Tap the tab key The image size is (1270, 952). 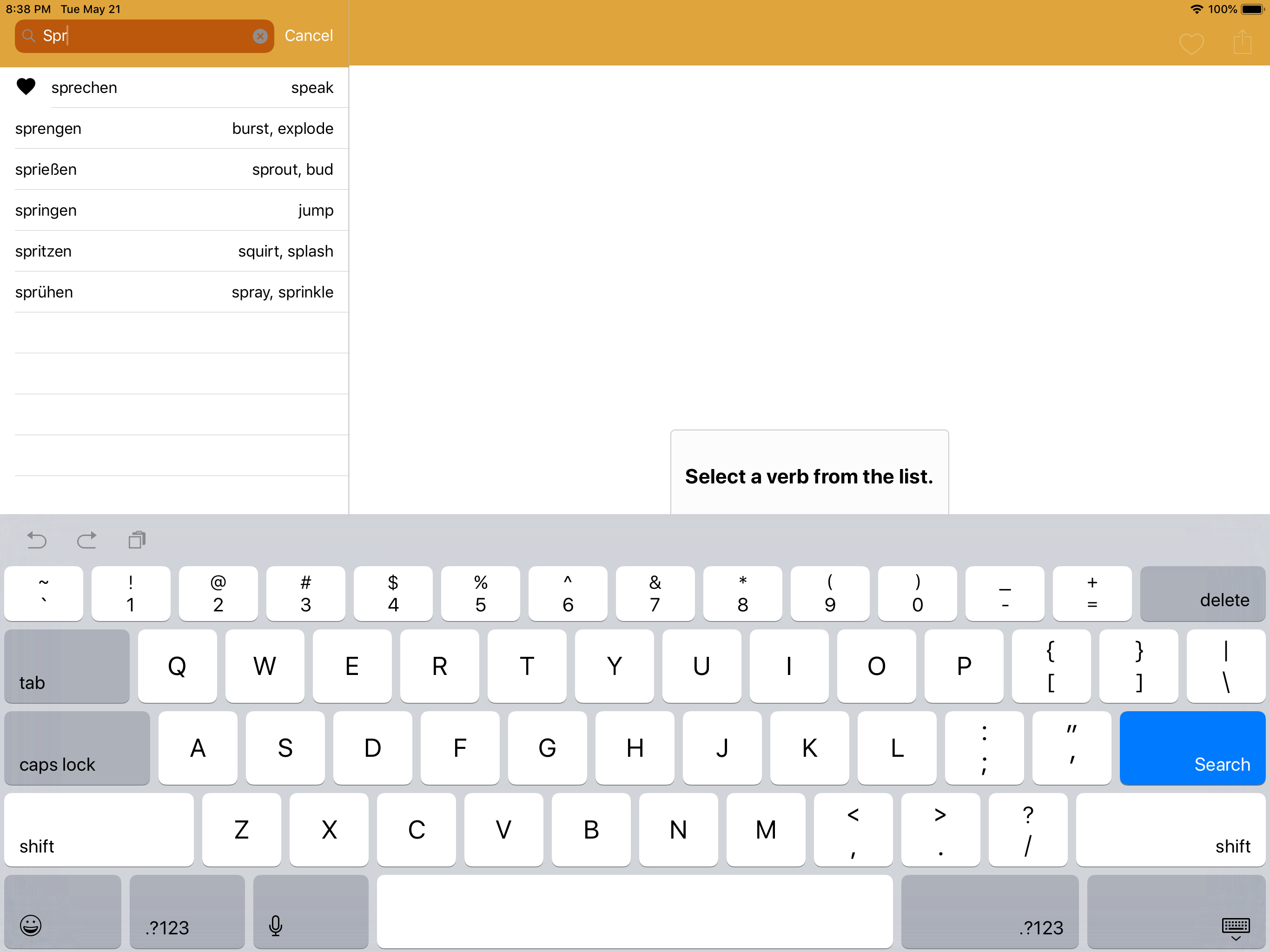[67, 667]
